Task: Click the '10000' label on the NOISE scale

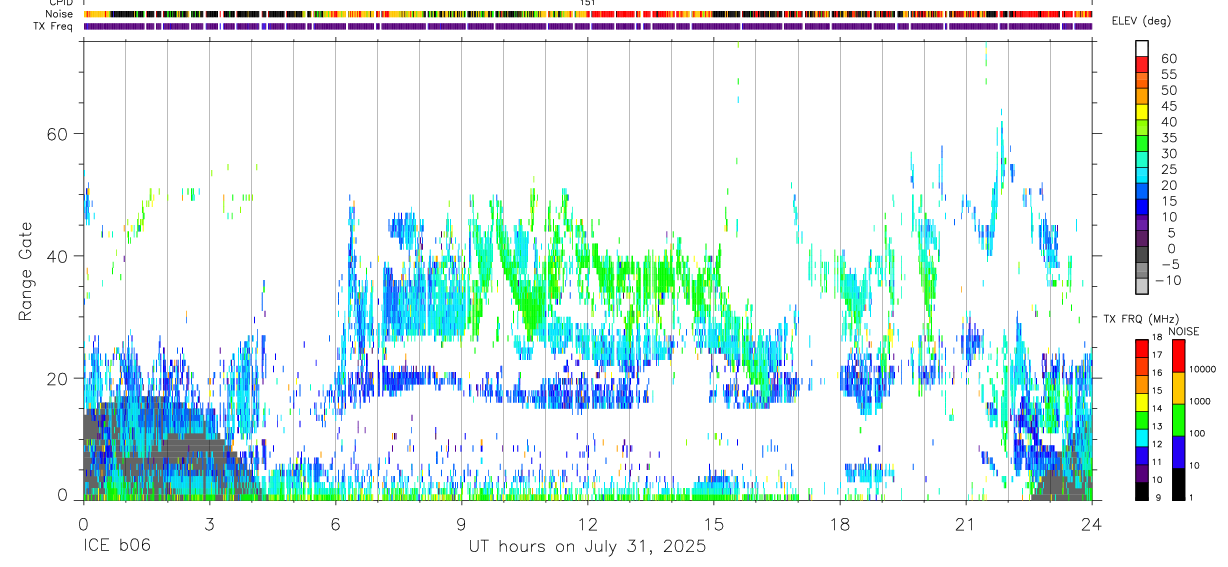Action: click(1202, 370)
